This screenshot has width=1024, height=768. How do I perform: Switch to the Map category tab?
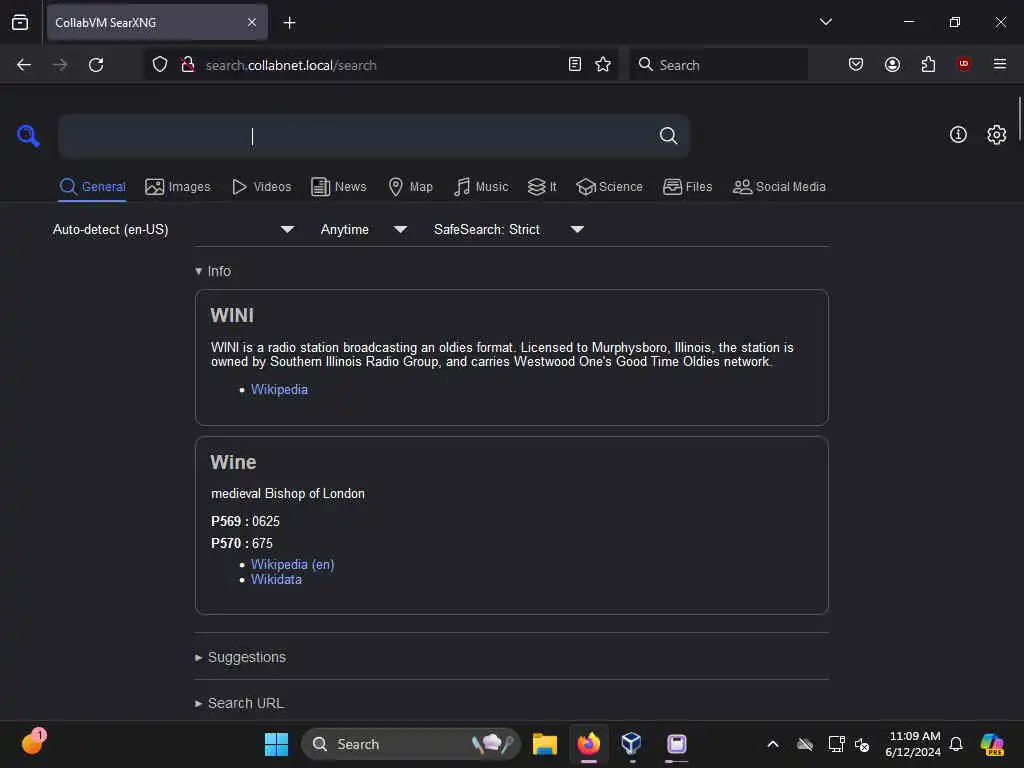[410, 187]
